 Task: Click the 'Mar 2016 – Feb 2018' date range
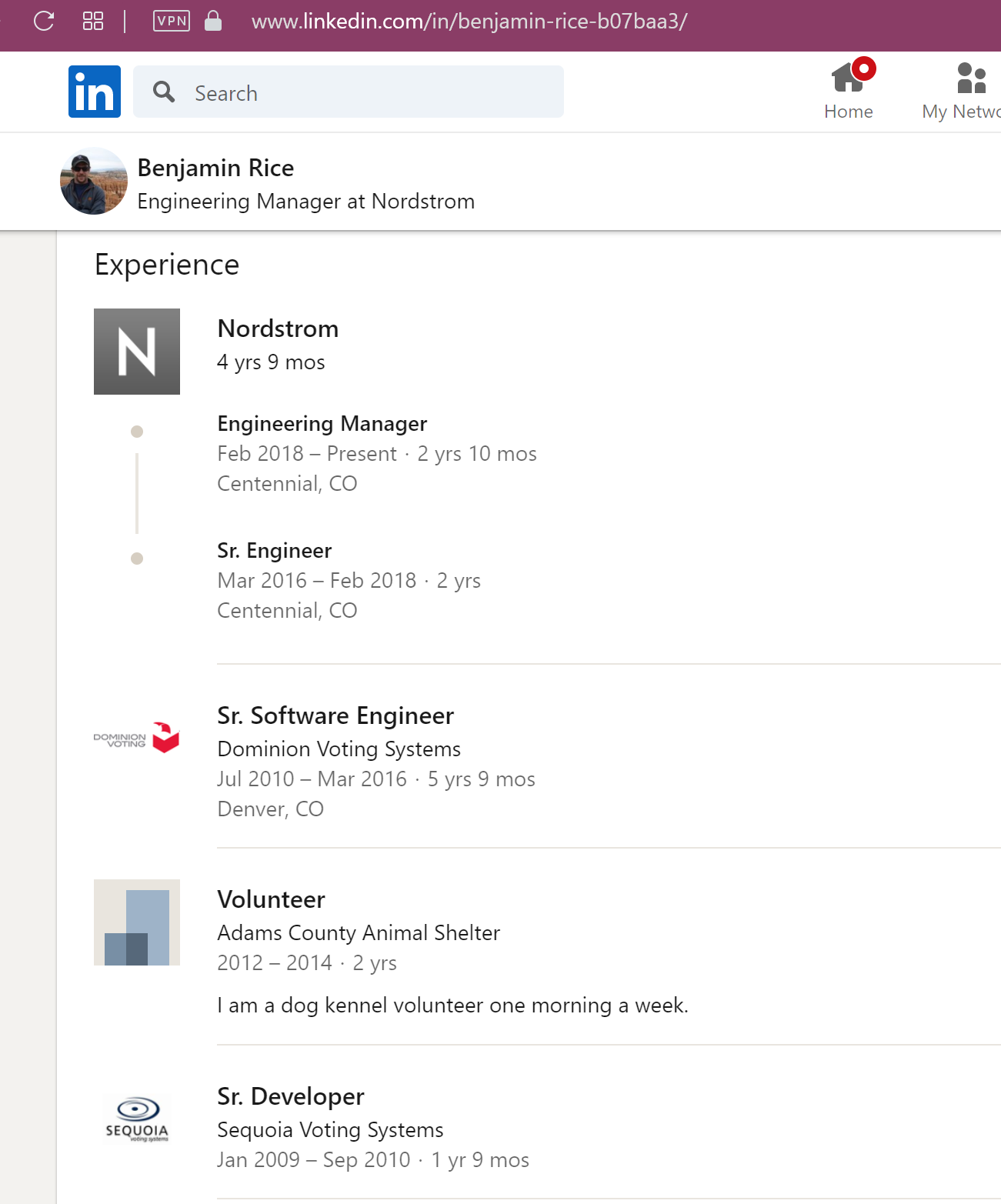coord(317,580)
